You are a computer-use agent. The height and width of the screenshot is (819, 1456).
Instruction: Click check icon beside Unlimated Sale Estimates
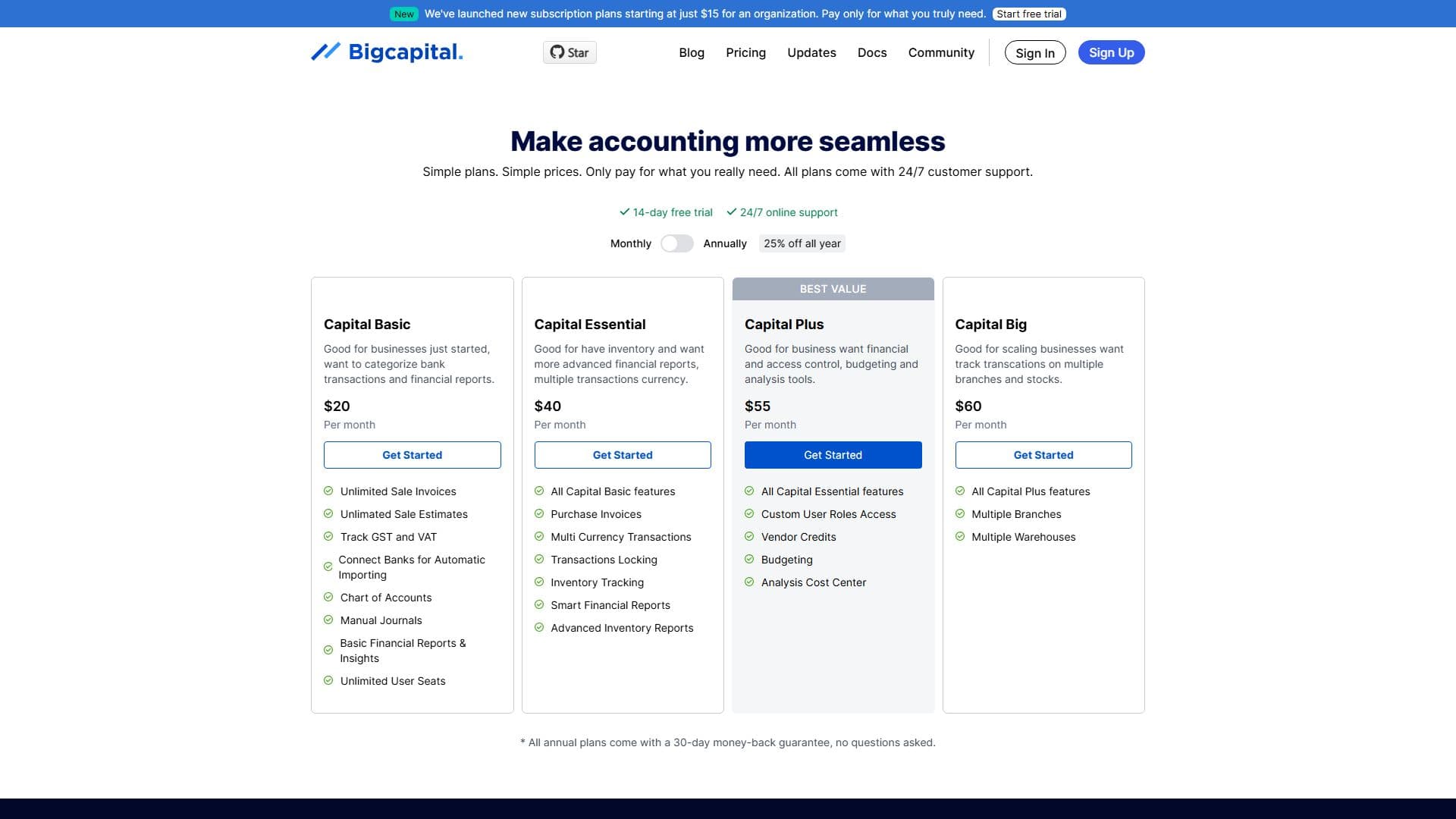click(x=328, y=513)
